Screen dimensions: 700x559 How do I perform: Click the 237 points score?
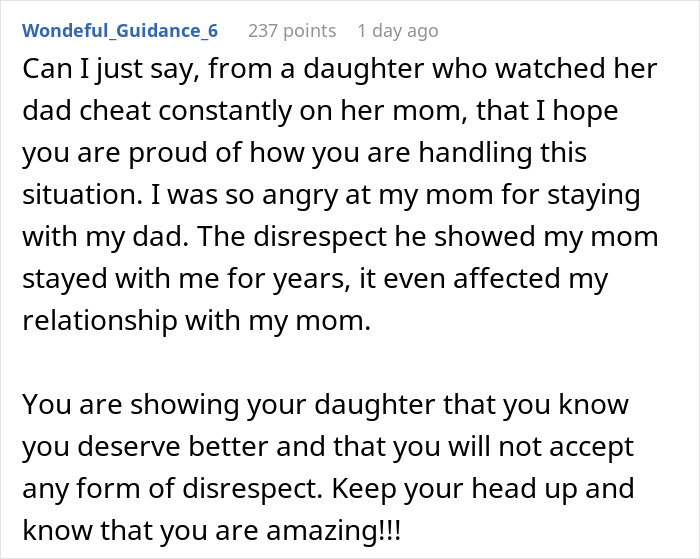coord(292,31)
